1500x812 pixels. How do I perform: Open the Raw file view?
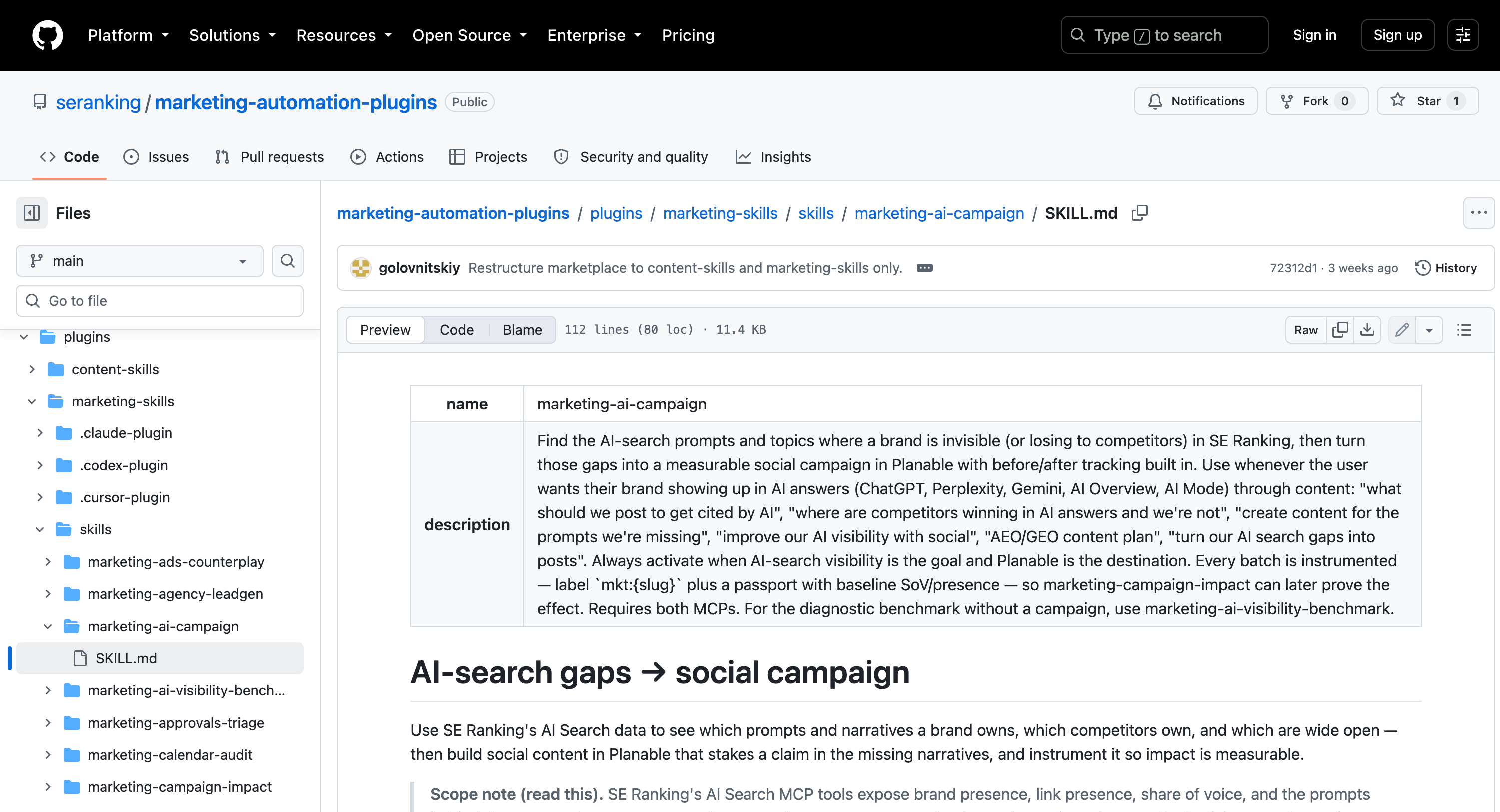[1306, 330]
